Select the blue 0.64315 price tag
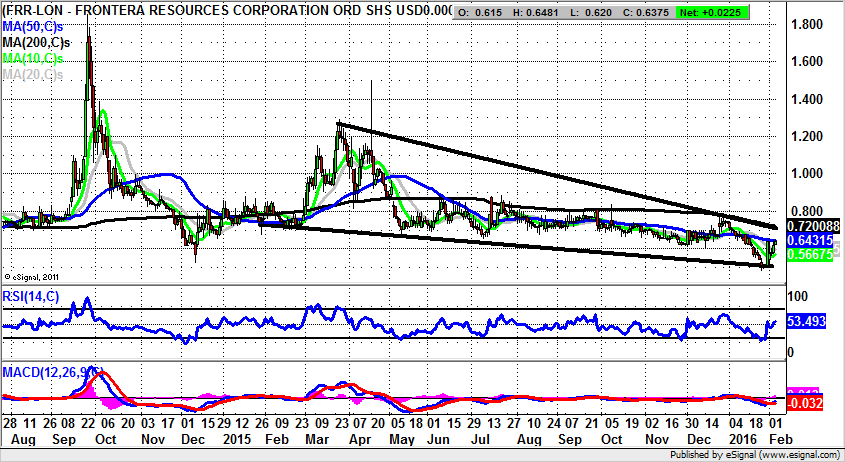 click(810, 241)
